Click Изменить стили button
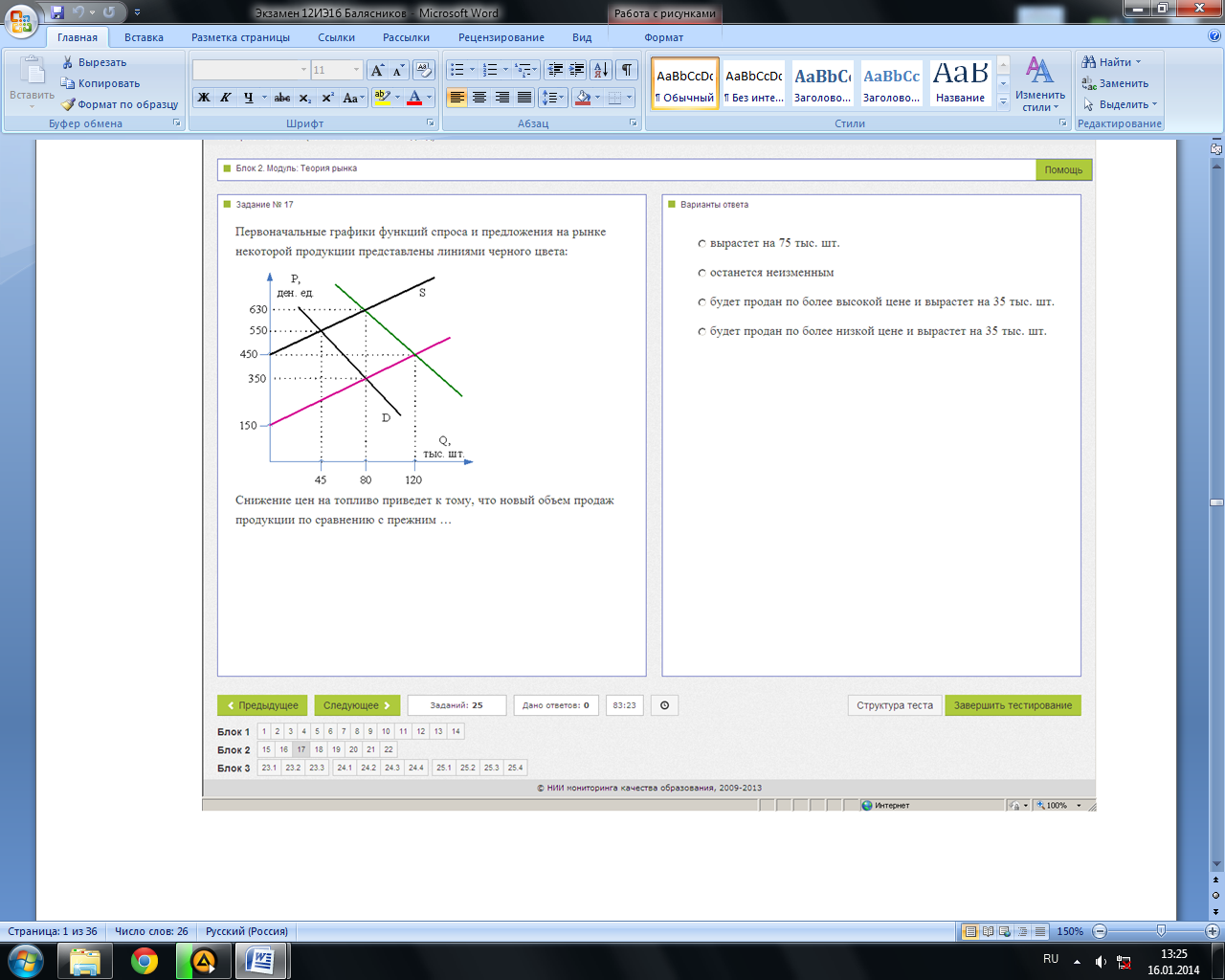The height and width of the screenshot is (980, 1225). 1040,84
